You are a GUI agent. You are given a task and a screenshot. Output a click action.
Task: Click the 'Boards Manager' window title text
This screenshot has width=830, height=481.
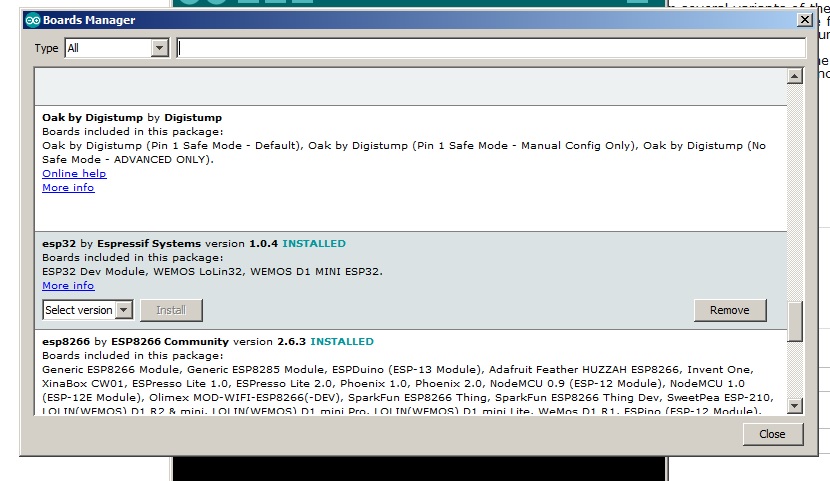click(x=89, y=20)
